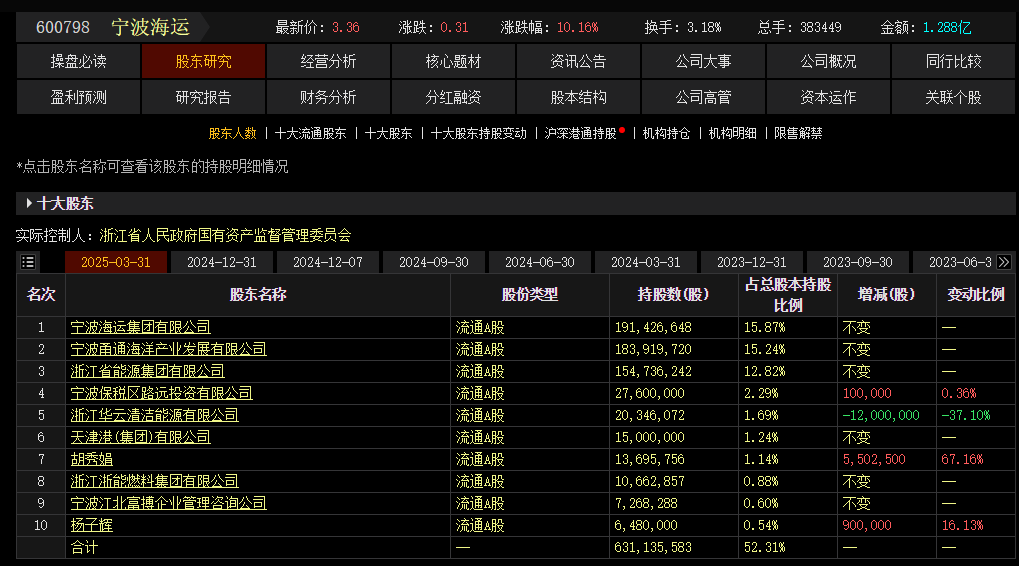
Task: Click stock code 600798
Action: (x=62, y=27)
